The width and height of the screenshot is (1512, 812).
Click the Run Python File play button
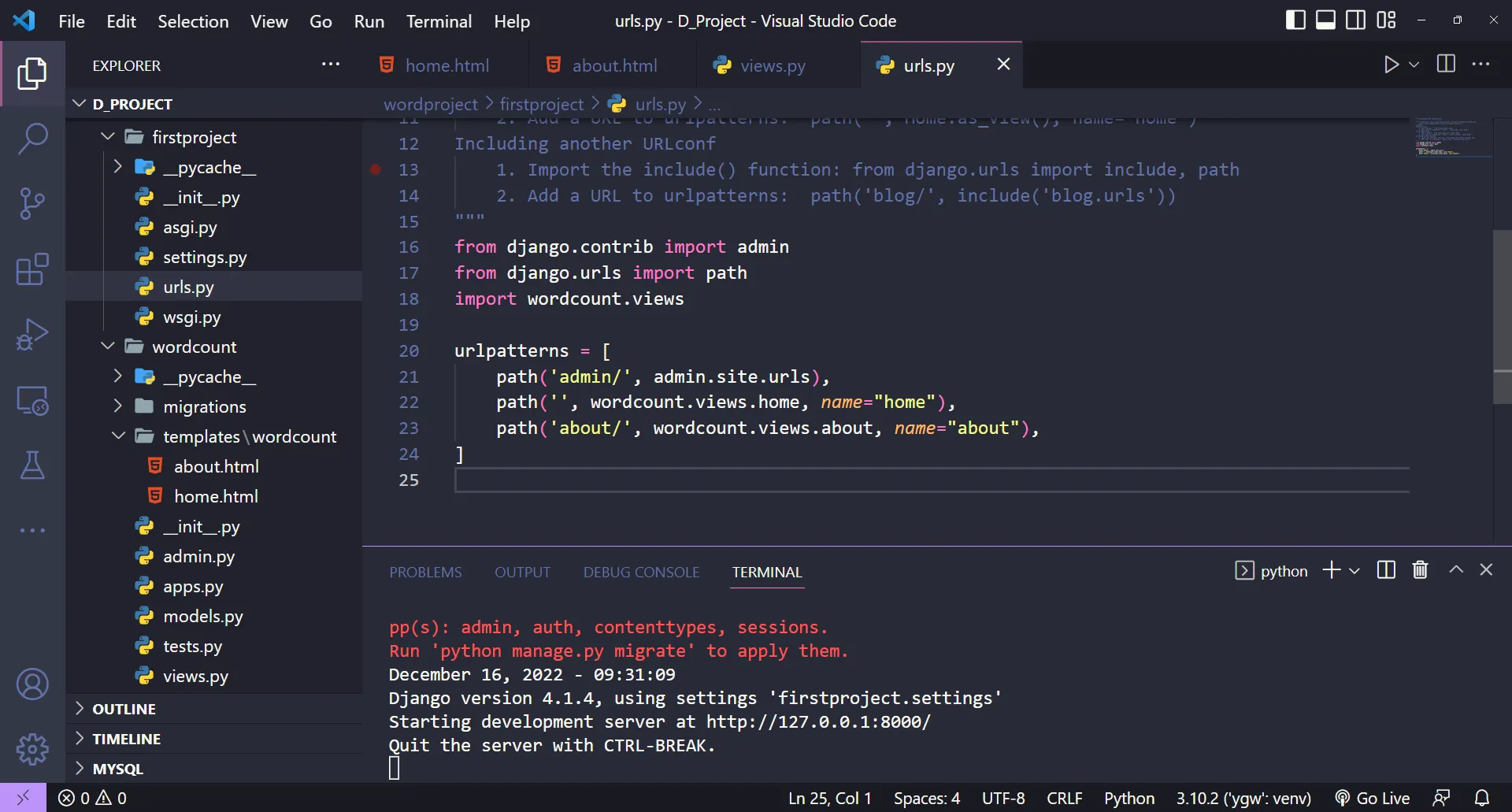point(1391,65)
